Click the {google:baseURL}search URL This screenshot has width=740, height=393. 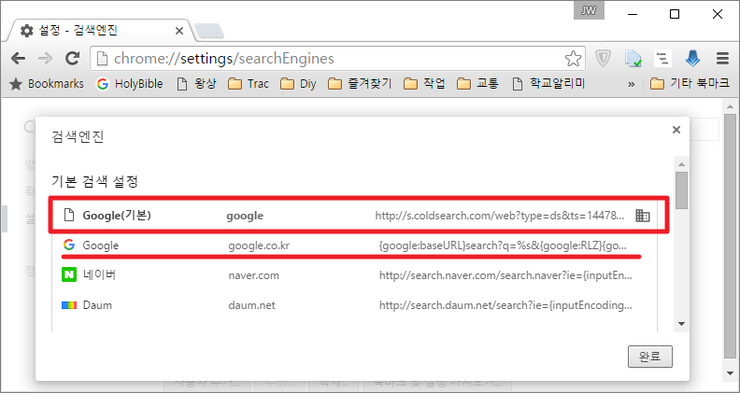click(x=503, y=246)
